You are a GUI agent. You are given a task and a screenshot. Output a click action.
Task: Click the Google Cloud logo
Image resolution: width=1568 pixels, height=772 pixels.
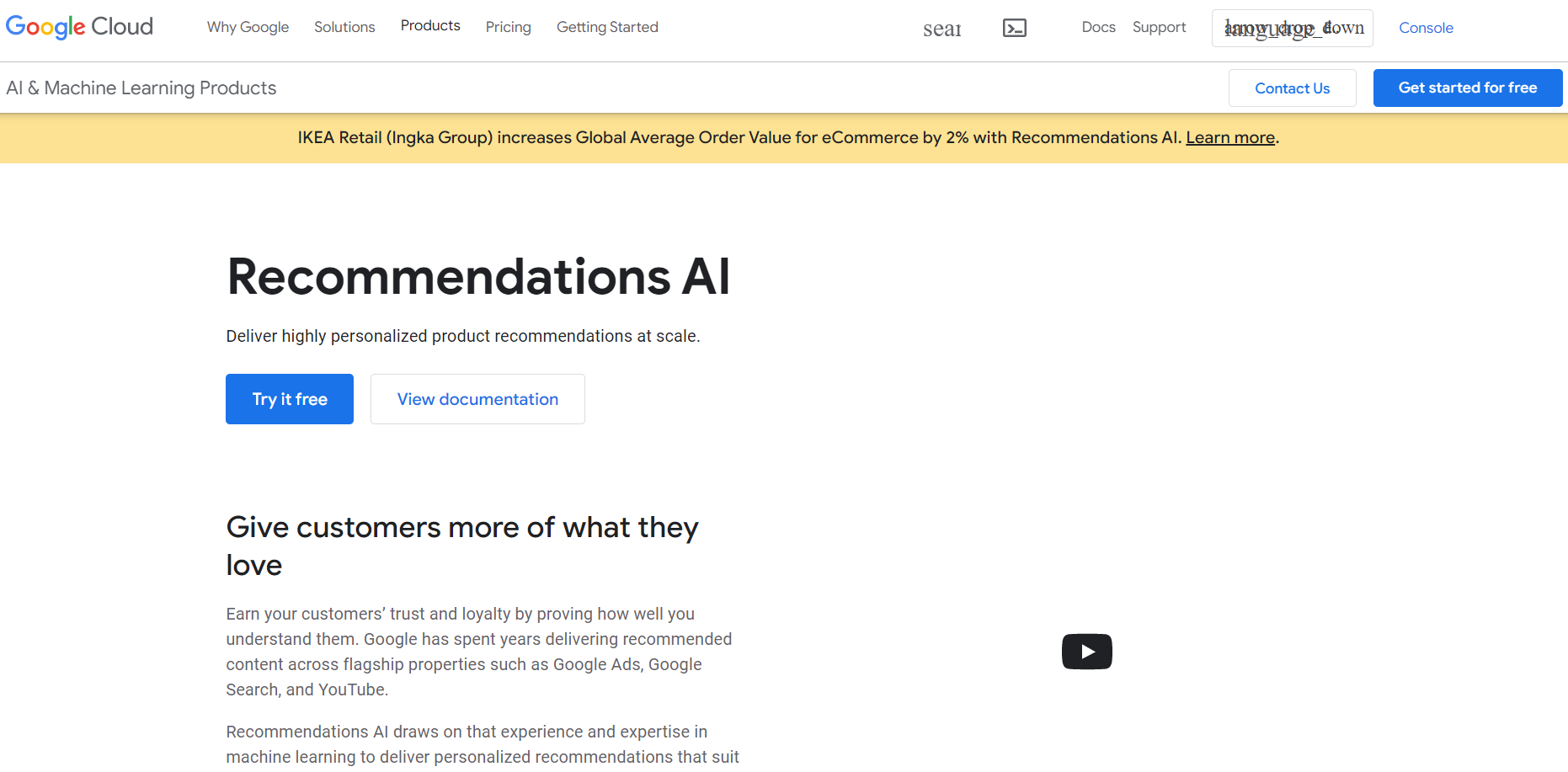[79, 27]
